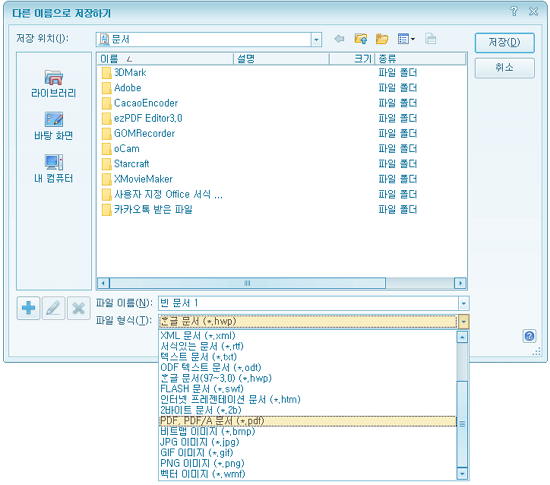
Task: Choose 비트맵 이미지 (*.bmp) format
Action: pos(308,431)
